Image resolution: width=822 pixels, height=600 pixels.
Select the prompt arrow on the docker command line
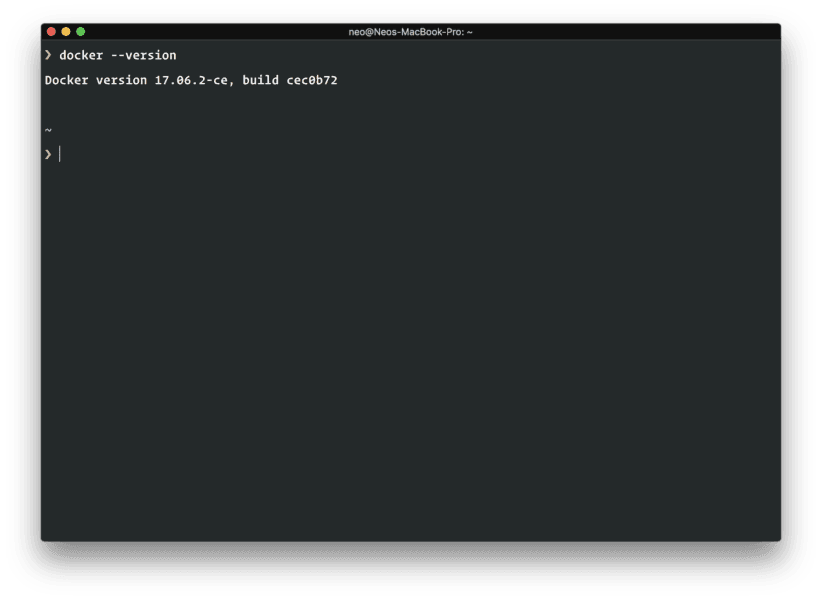coord(49,55)
